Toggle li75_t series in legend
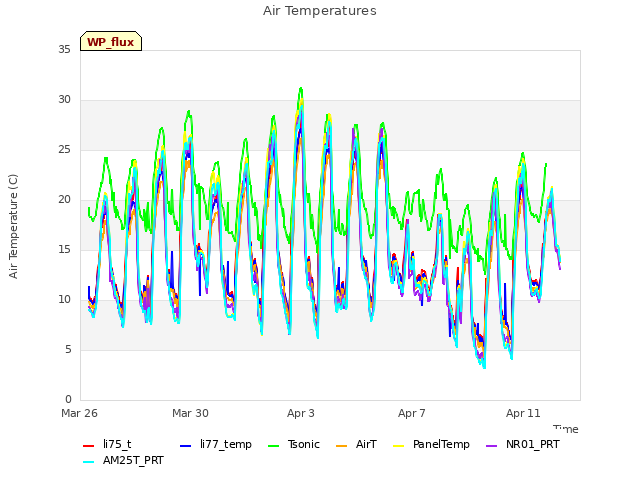The image size is (640, 480). (107, 444)
